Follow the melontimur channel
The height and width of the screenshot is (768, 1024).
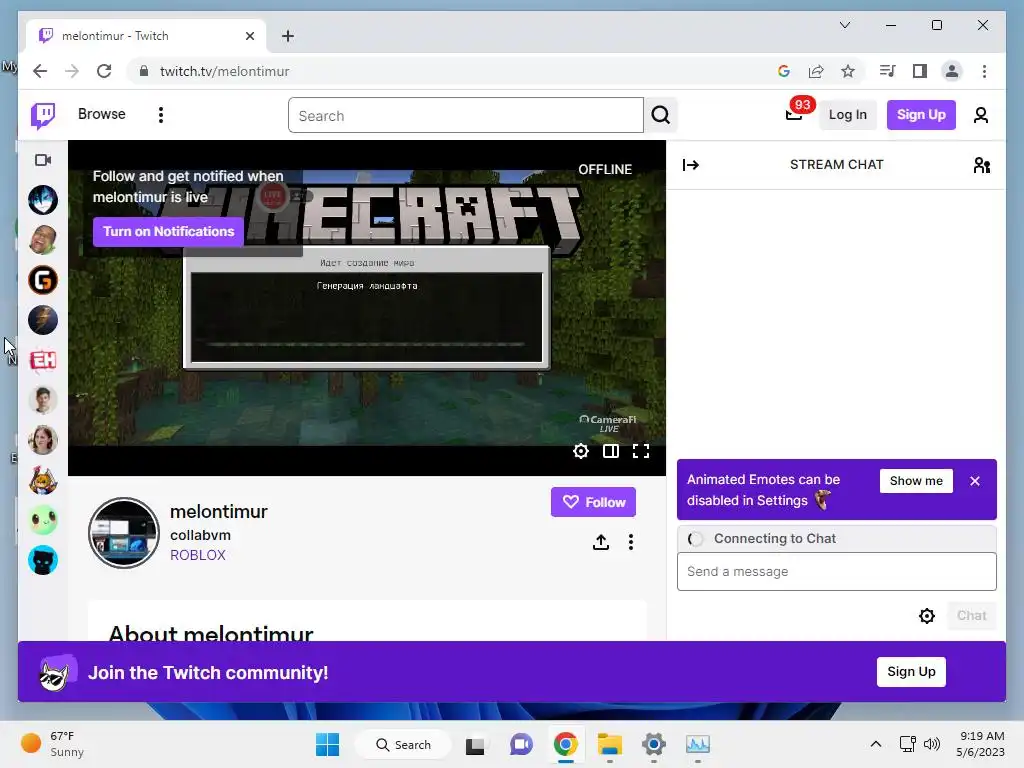[593, 502]
